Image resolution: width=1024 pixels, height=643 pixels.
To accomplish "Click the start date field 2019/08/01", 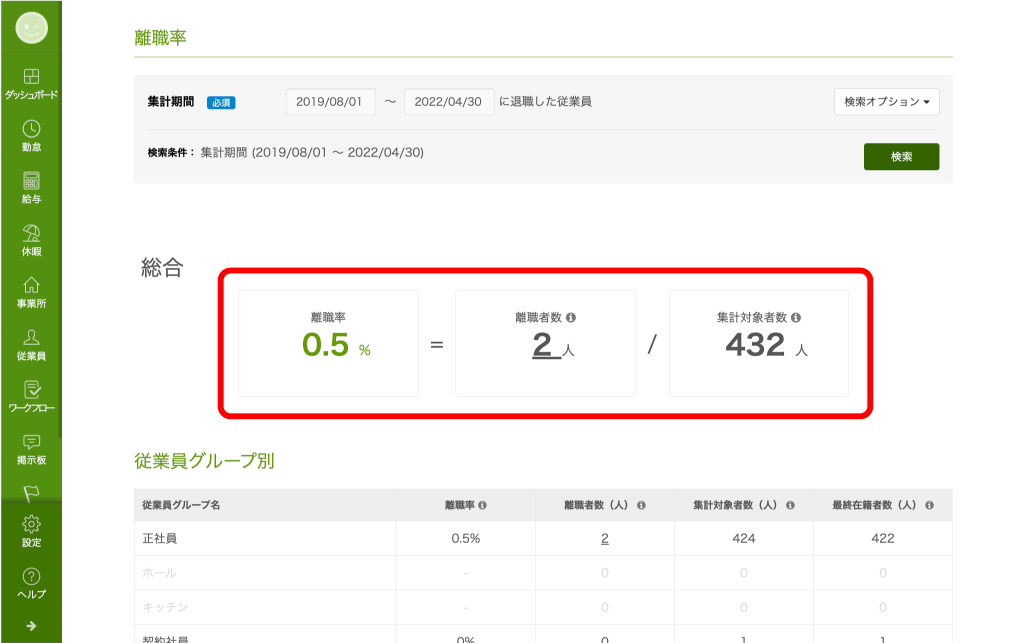I will click(331, 102).
